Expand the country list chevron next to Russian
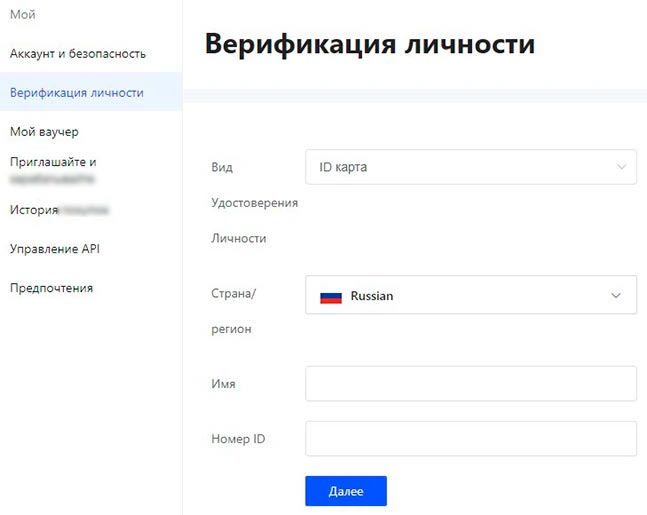647x515 pixels. tap(615, 295)
